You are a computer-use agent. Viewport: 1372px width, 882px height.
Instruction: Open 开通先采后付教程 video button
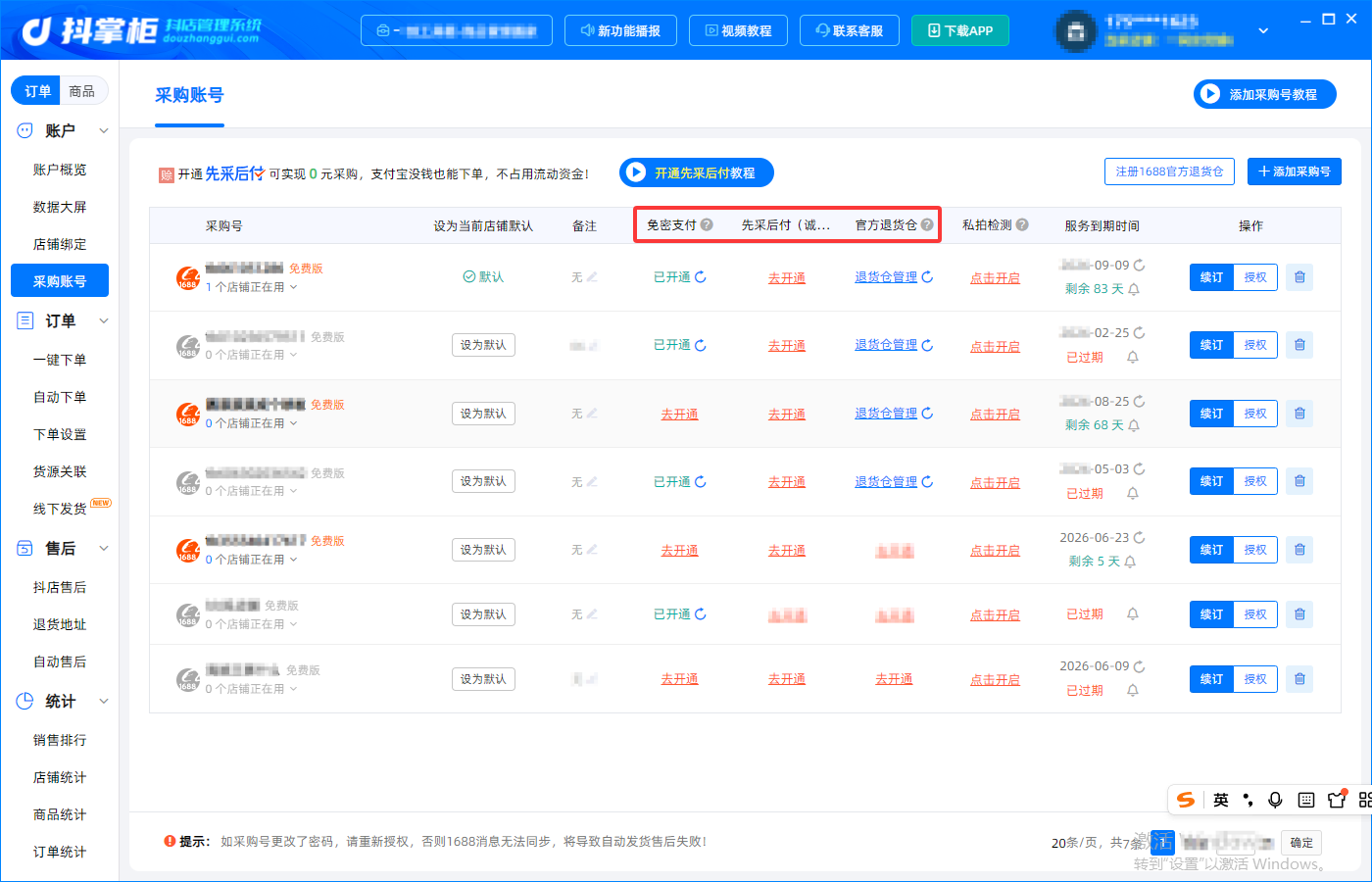click(x=697, y=172)
